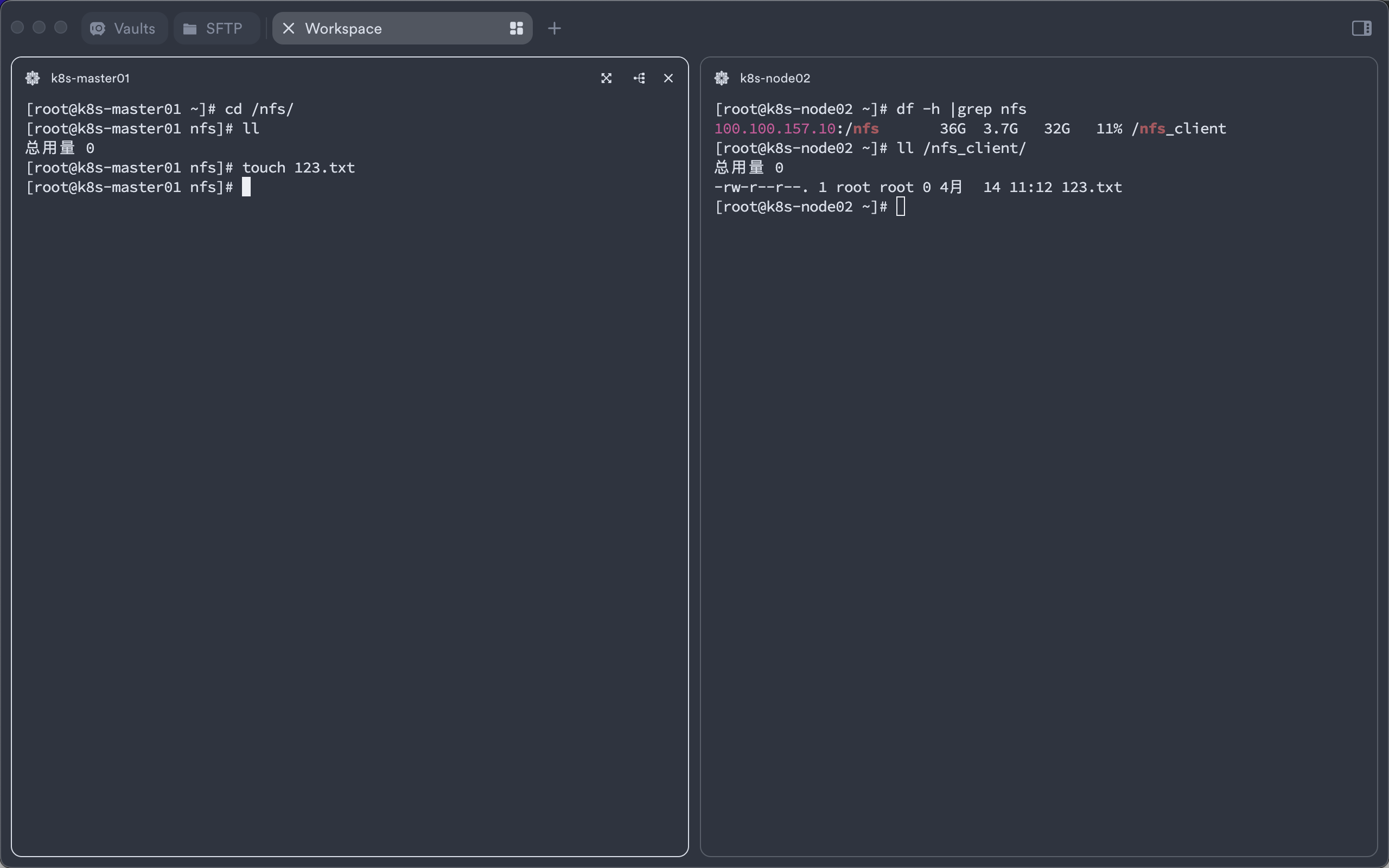Select the k8s-master01 pane title
The image size is (1389, 868).
tap(90, 78)
